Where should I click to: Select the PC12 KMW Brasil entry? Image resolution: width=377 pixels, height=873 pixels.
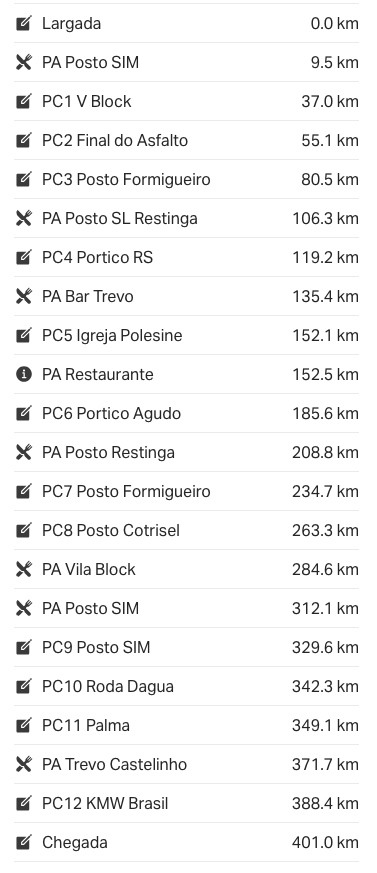coord(187,803)
